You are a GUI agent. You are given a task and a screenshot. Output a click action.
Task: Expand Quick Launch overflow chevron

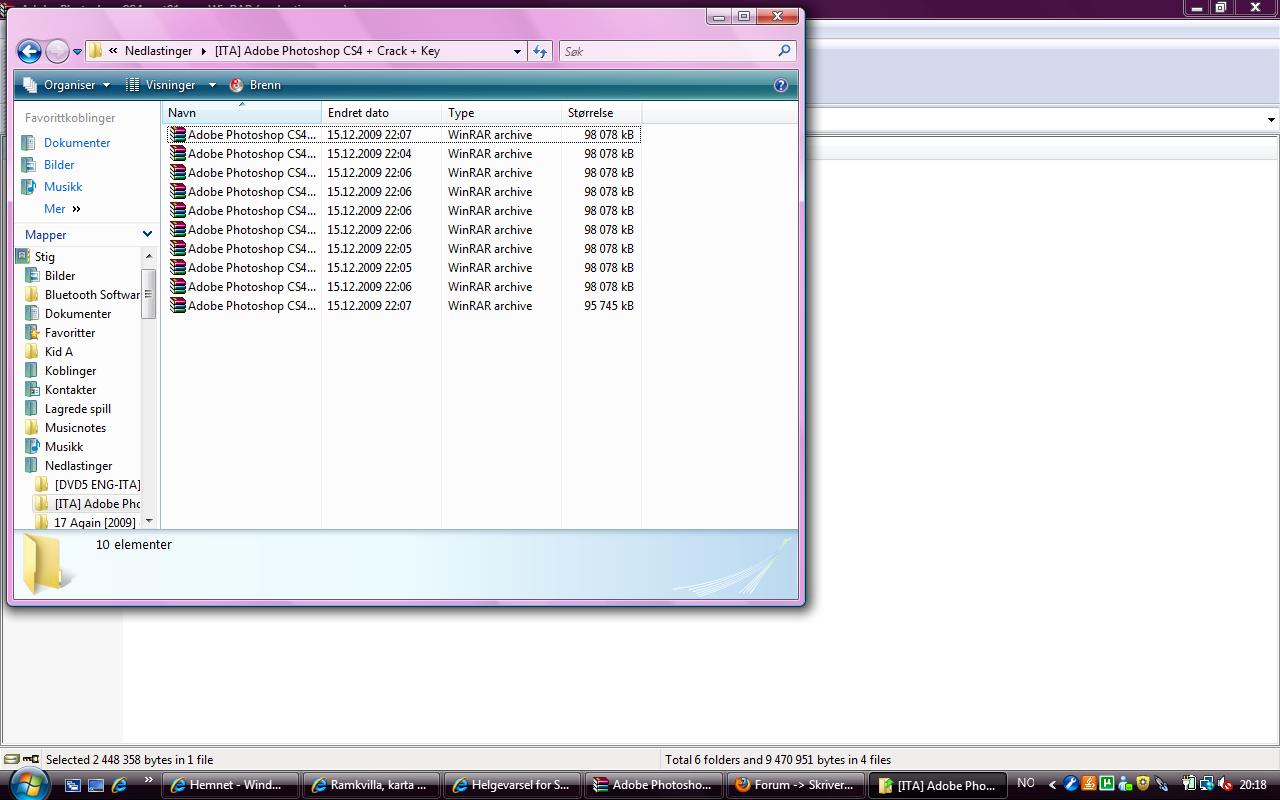click(149, 781)
